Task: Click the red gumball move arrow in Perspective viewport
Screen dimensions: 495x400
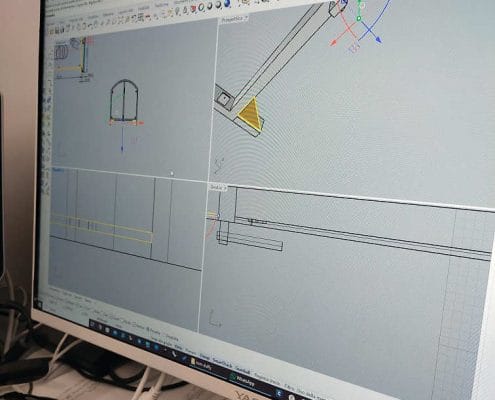Action: click(x=334, y=43)
